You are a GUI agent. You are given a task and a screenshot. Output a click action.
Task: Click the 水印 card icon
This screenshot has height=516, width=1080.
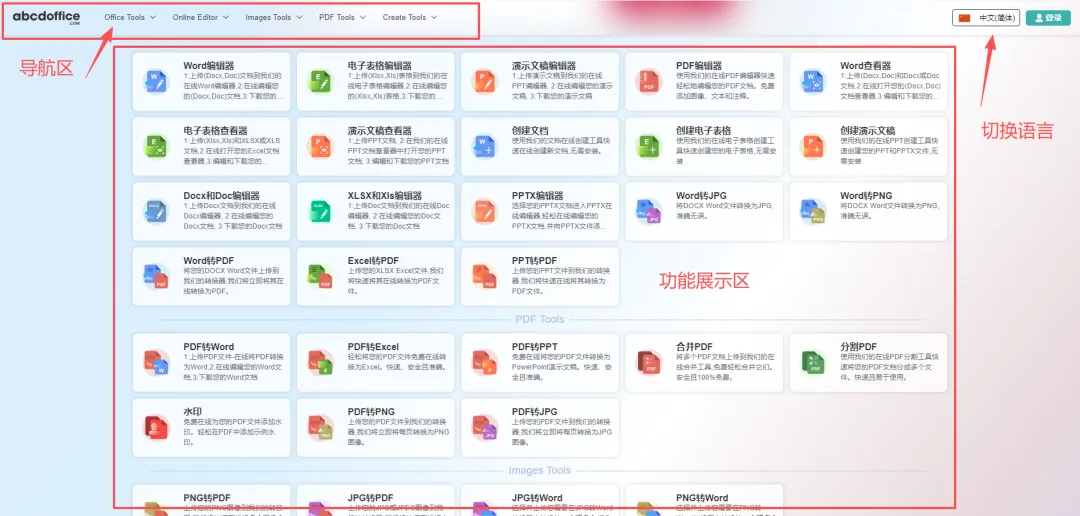(x=155, y=426)
